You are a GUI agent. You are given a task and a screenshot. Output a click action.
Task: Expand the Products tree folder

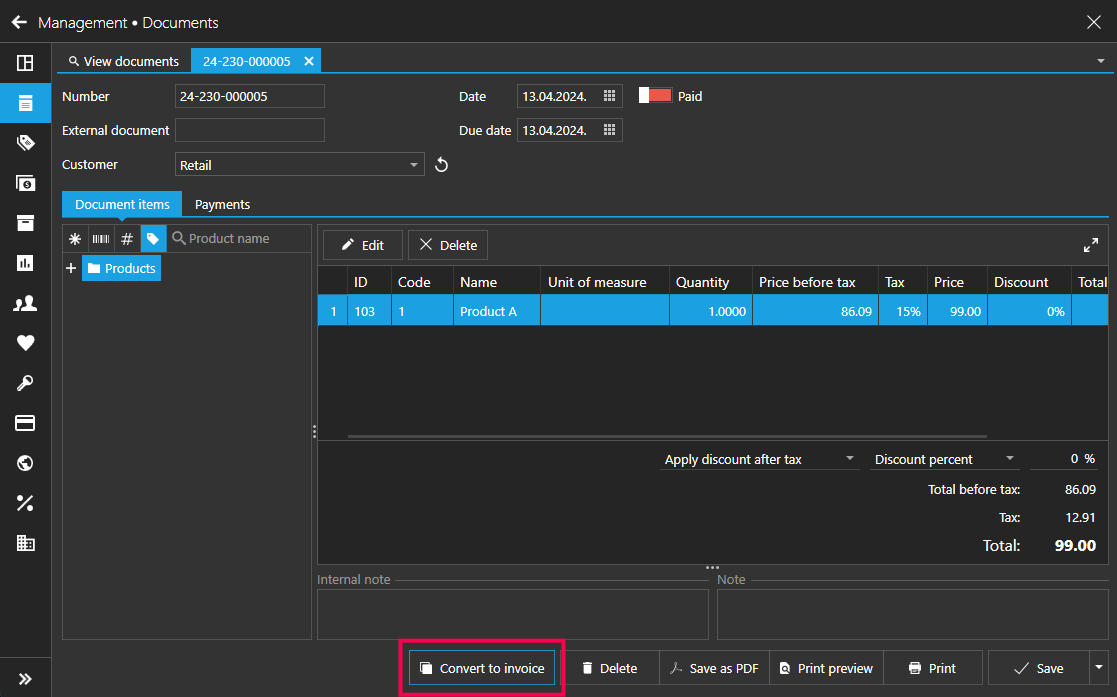pos(71,268)
